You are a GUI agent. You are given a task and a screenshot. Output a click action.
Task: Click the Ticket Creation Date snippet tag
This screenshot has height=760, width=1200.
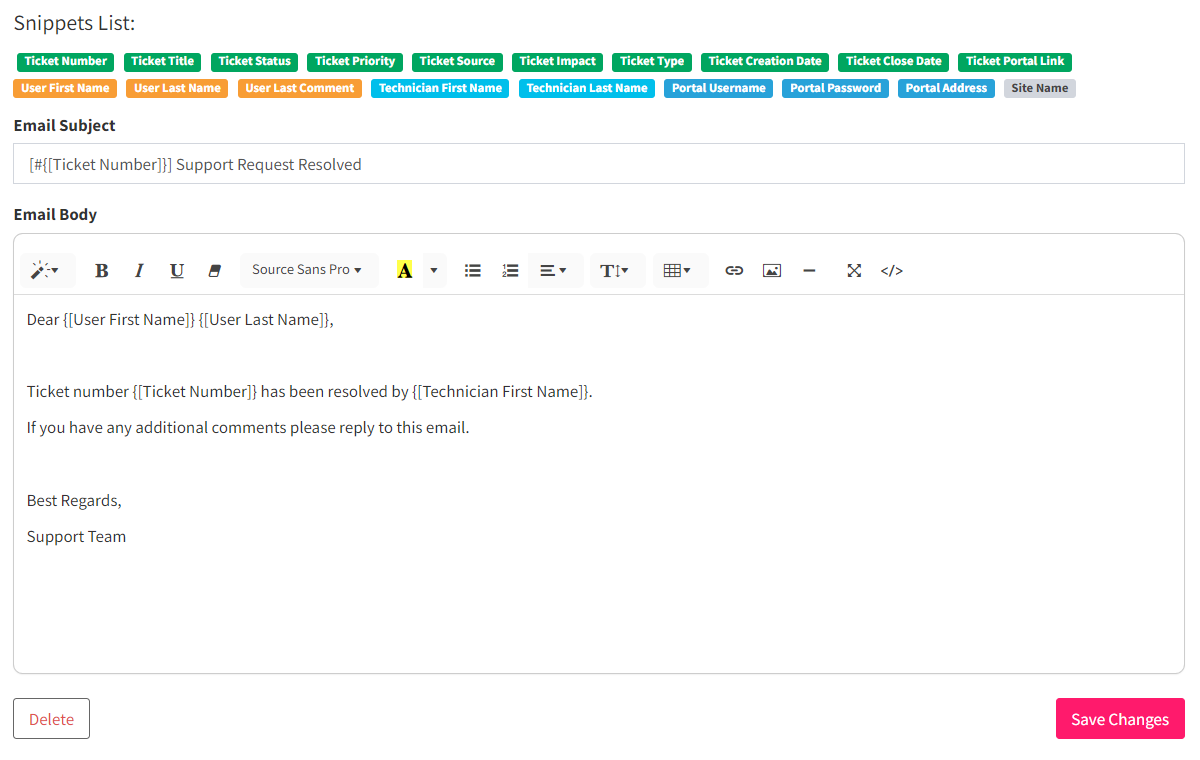tap(765, 62)
